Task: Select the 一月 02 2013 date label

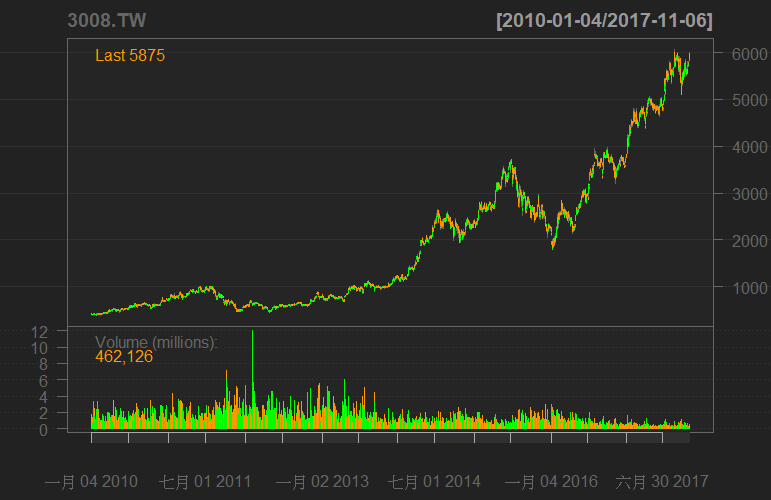Action: click(x=322, y=482)
